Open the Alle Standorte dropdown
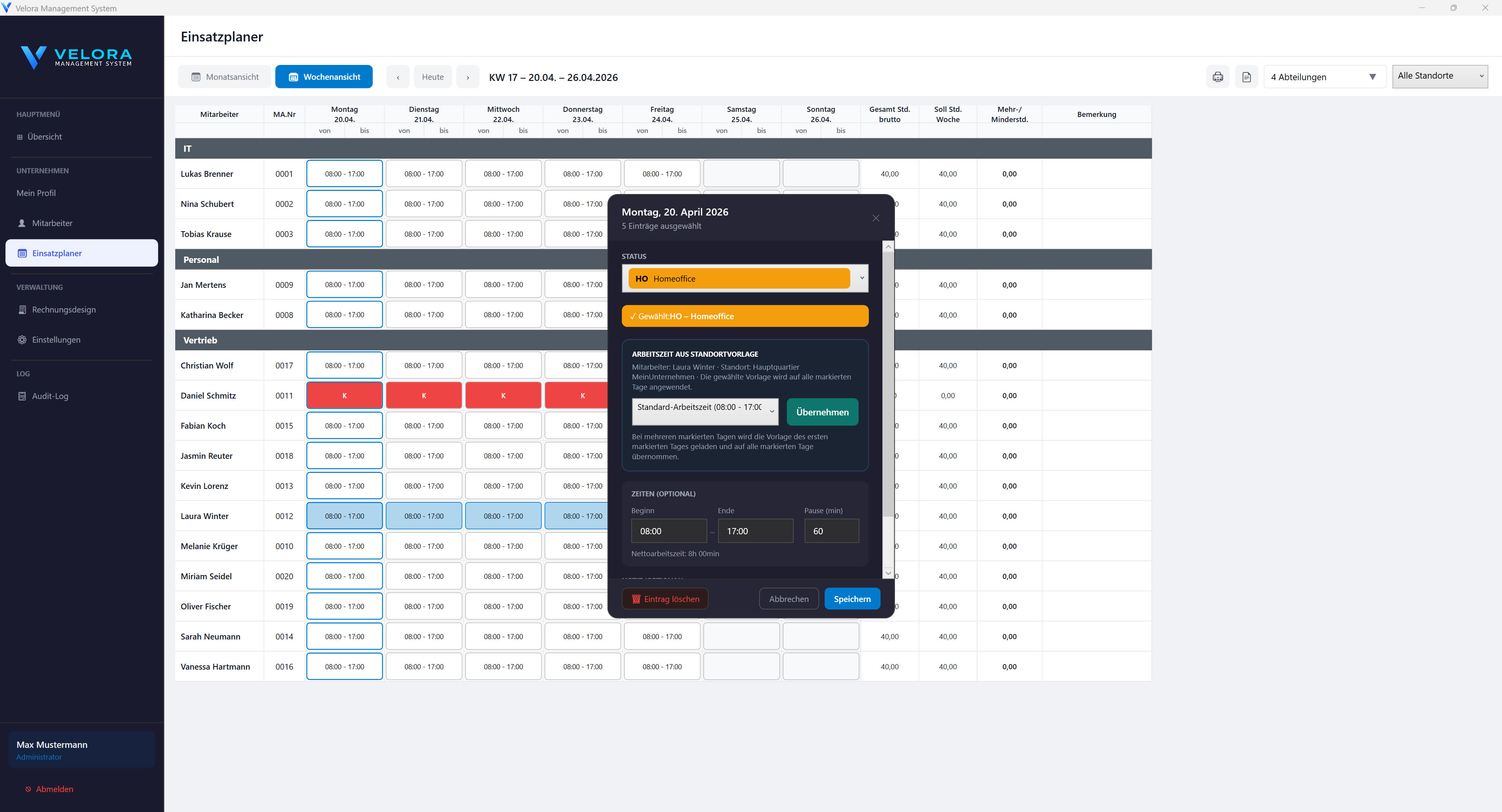This screenshot has width=1502, height=812. 1439,75
